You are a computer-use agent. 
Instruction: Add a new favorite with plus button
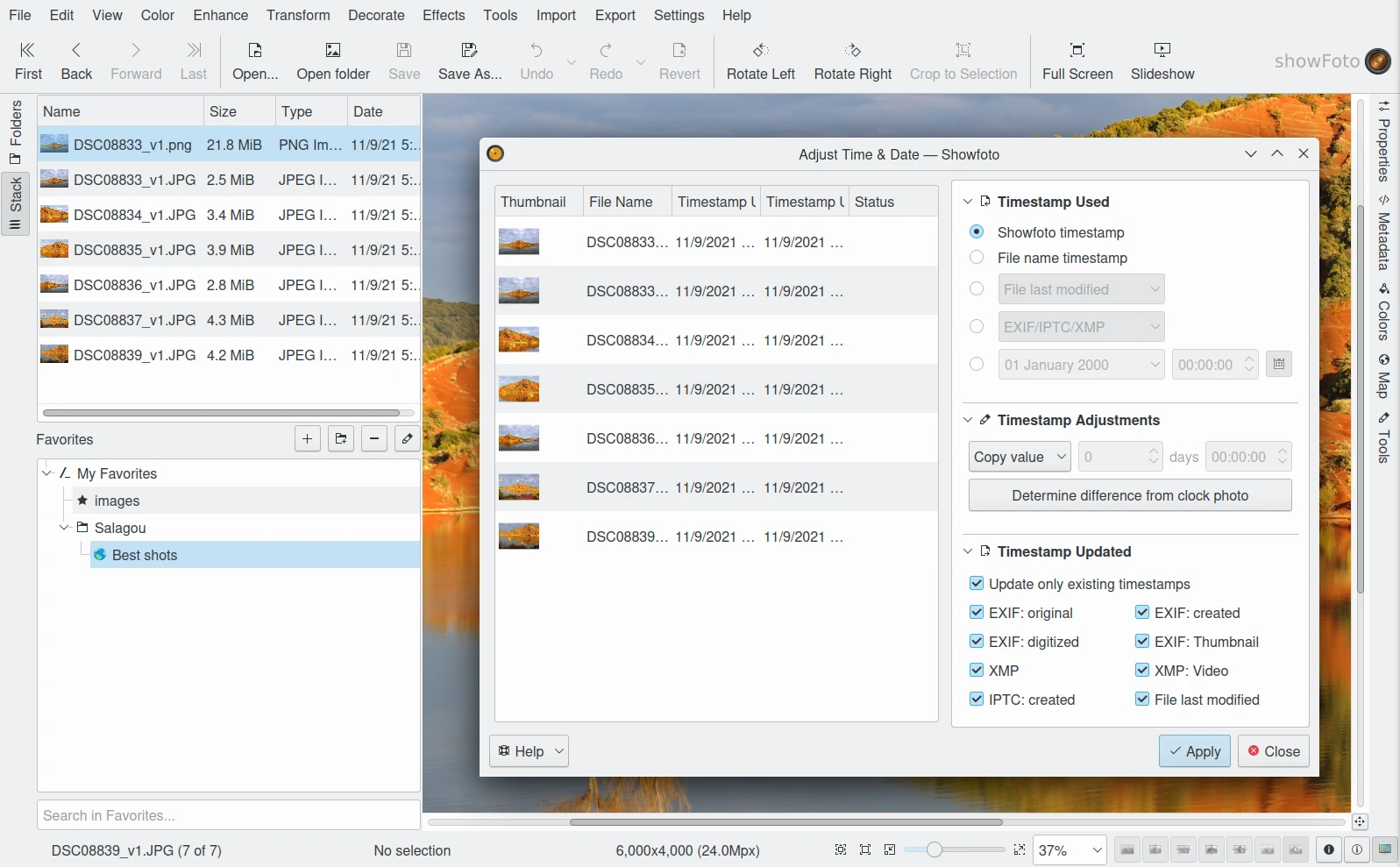tap(307, 438)
